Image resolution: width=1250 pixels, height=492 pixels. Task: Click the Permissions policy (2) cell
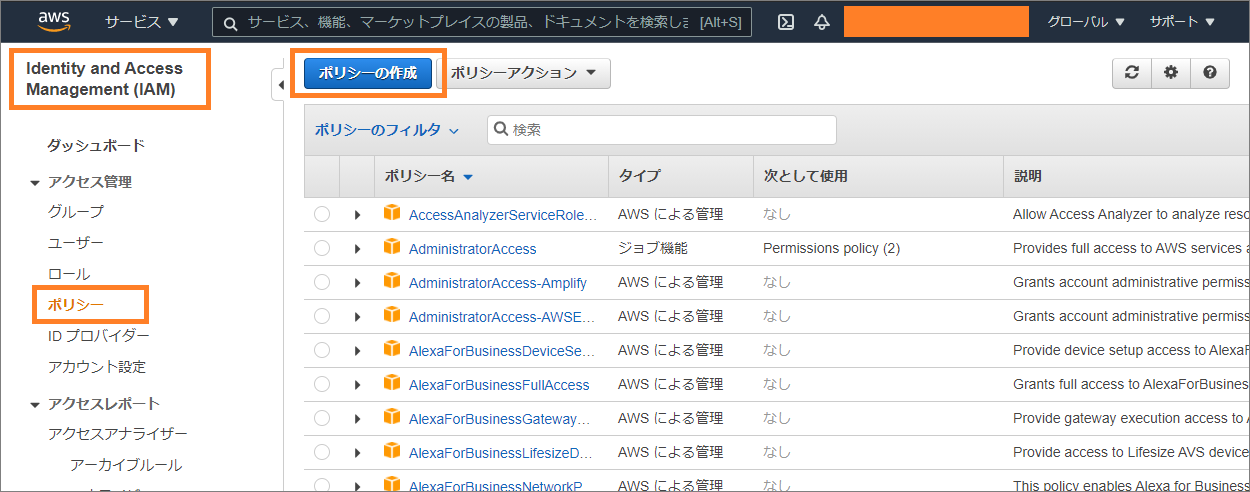pyautogui.click(x=832, y=248)
